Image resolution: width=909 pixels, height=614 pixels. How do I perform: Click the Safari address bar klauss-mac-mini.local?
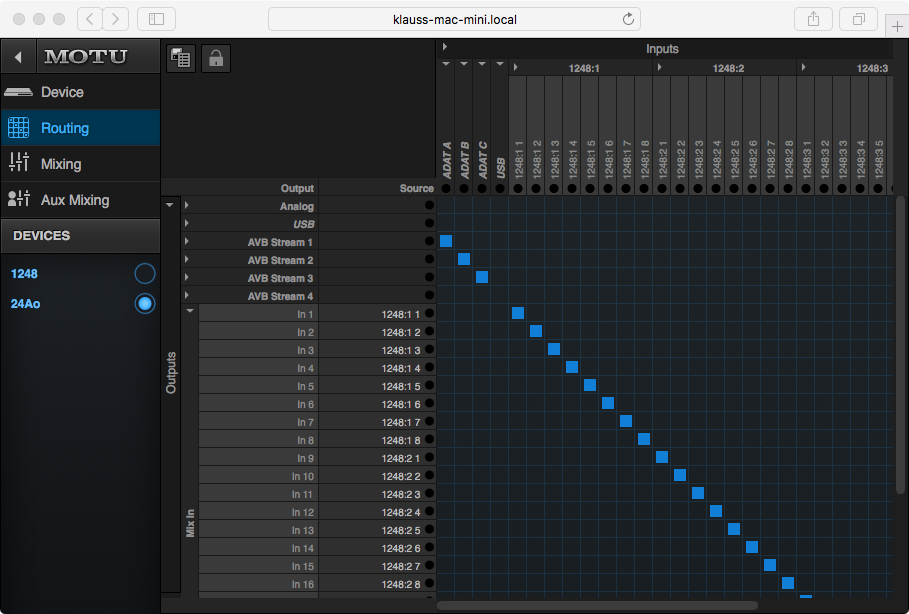coord(454,19)
